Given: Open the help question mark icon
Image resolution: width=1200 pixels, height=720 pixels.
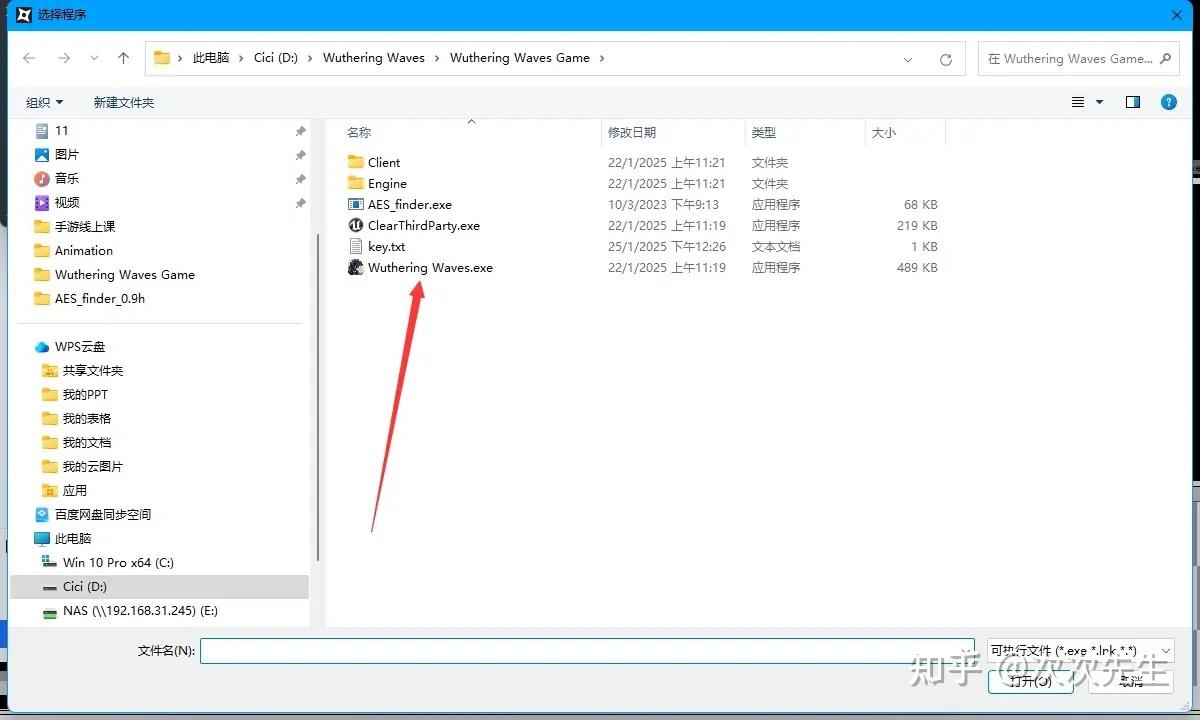Looking at the screenshot, I should tap(1167, 102).
